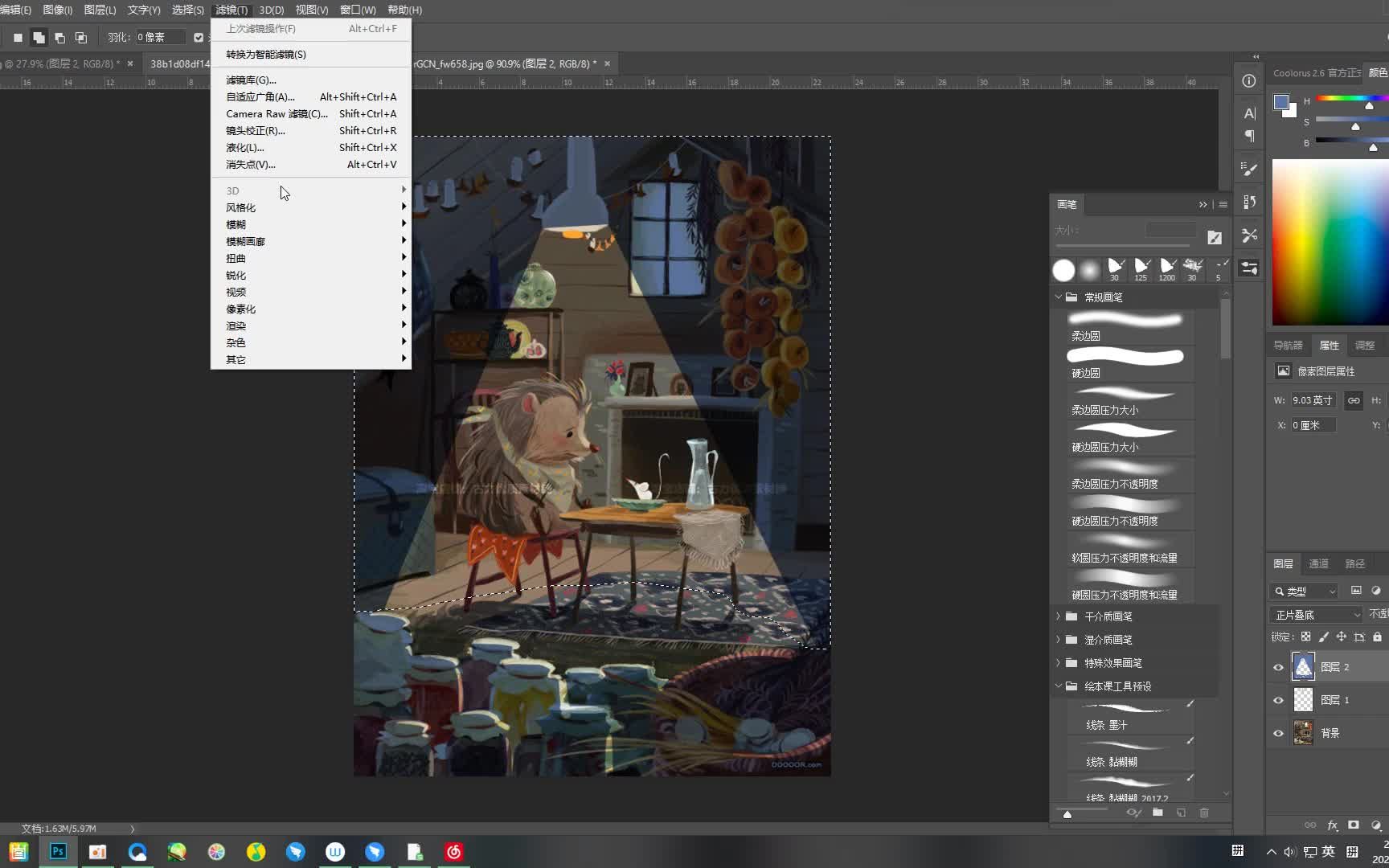Select the 柔边圆 brush preset
Viewport: 1389px width, 868px height.
point(1130,325)
